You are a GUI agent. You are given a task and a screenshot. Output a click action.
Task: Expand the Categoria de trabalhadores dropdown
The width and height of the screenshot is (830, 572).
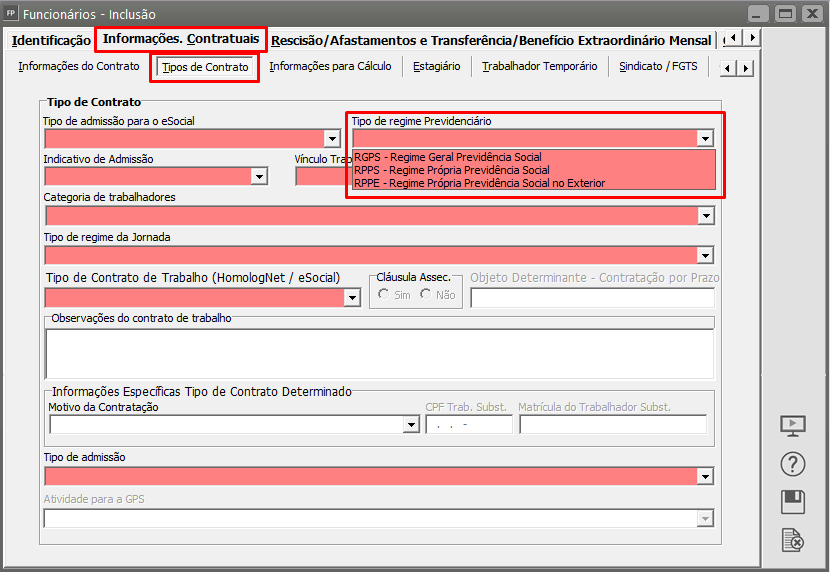(x=705, y=216)
